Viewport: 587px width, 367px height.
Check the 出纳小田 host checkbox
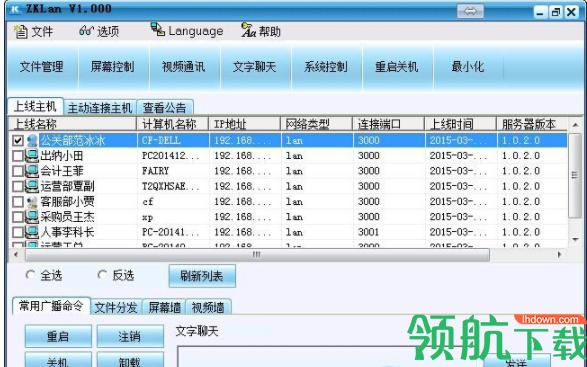[x=18, y=156]
